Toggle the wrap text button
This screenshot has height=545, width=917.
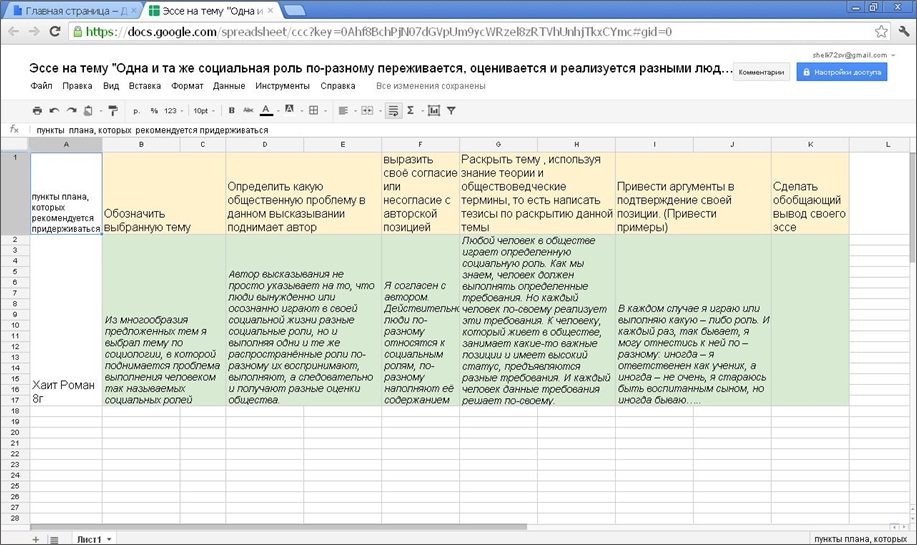[x=394, y=110]
